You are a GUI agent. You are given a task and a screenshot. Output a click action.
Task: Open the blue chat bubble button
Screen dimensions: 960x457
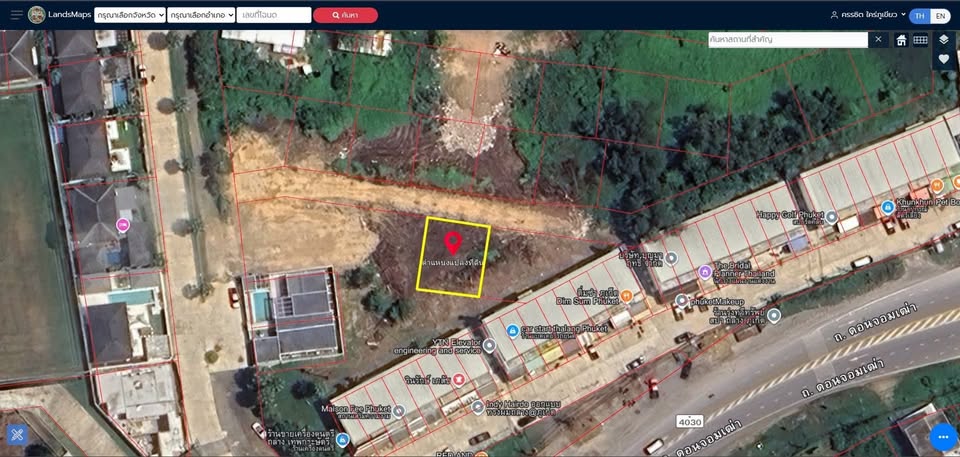943,437
